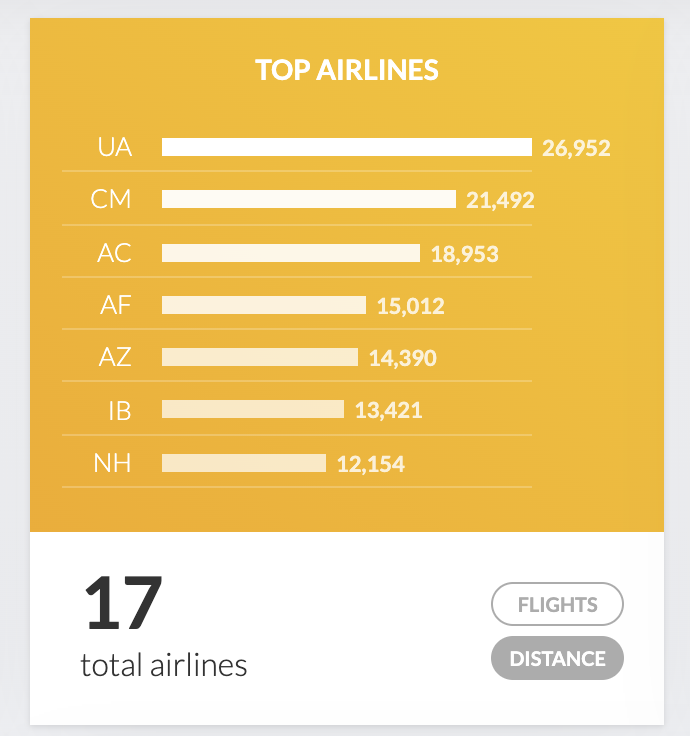Image resolution: width=690 pixels, height=736 pixels.
Task: Click the total airlines caption
Action: coord(164,665)
